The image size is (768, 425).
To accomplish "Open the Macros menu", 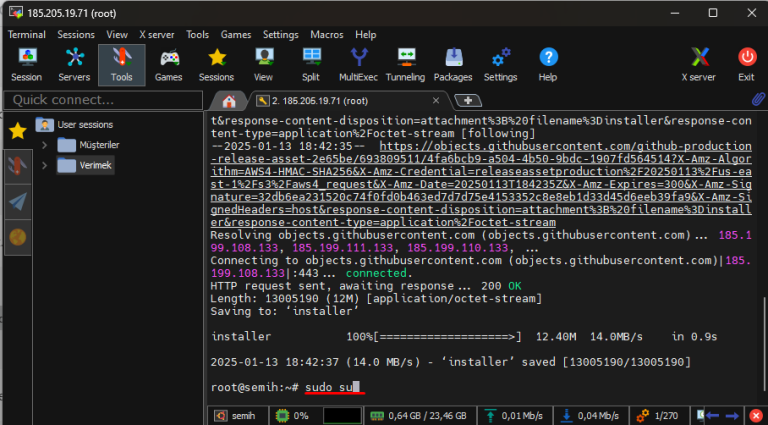I will (327, 34).
